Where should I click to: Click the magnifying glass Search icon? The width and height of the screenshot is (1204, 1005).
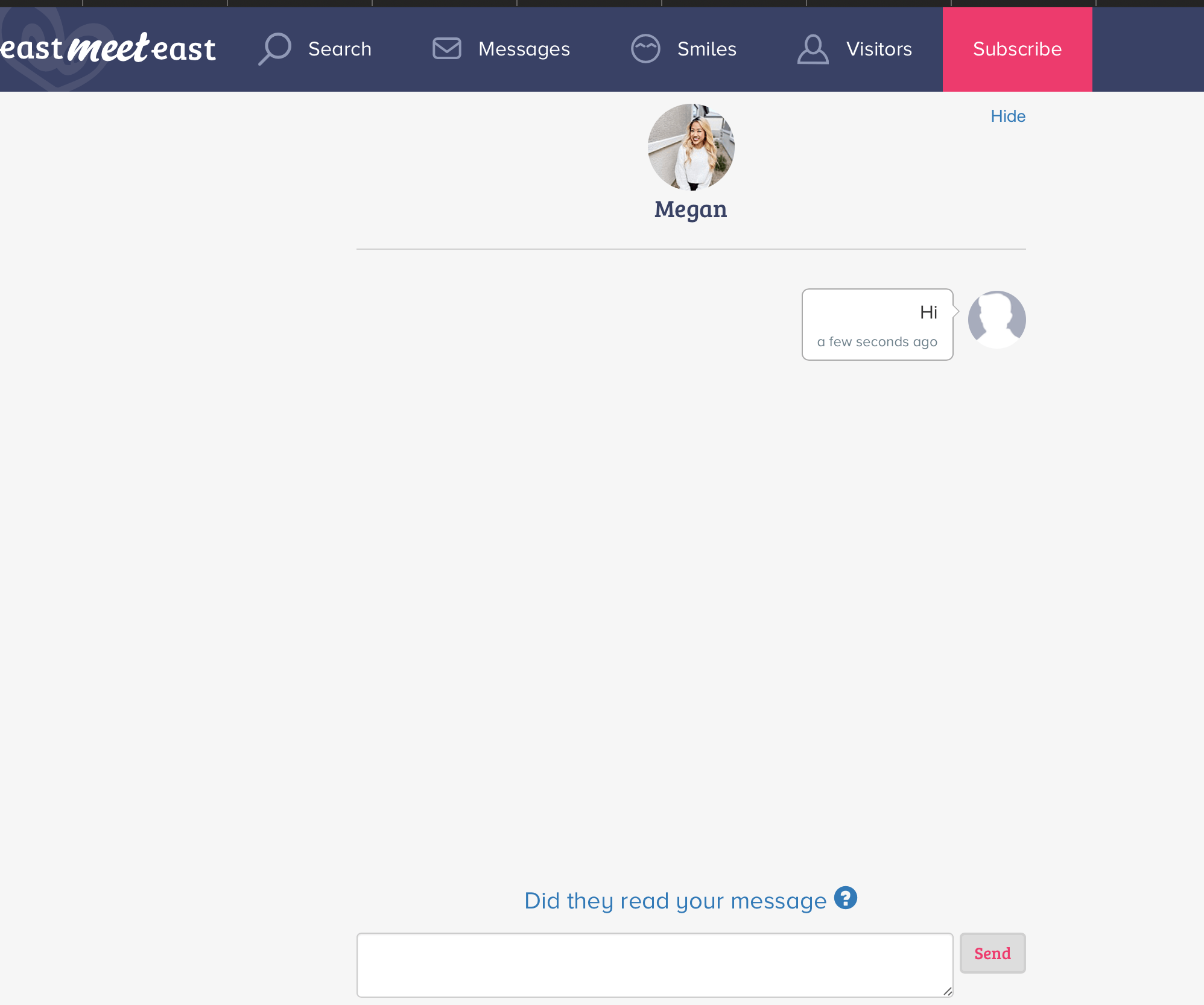[275, 49]
